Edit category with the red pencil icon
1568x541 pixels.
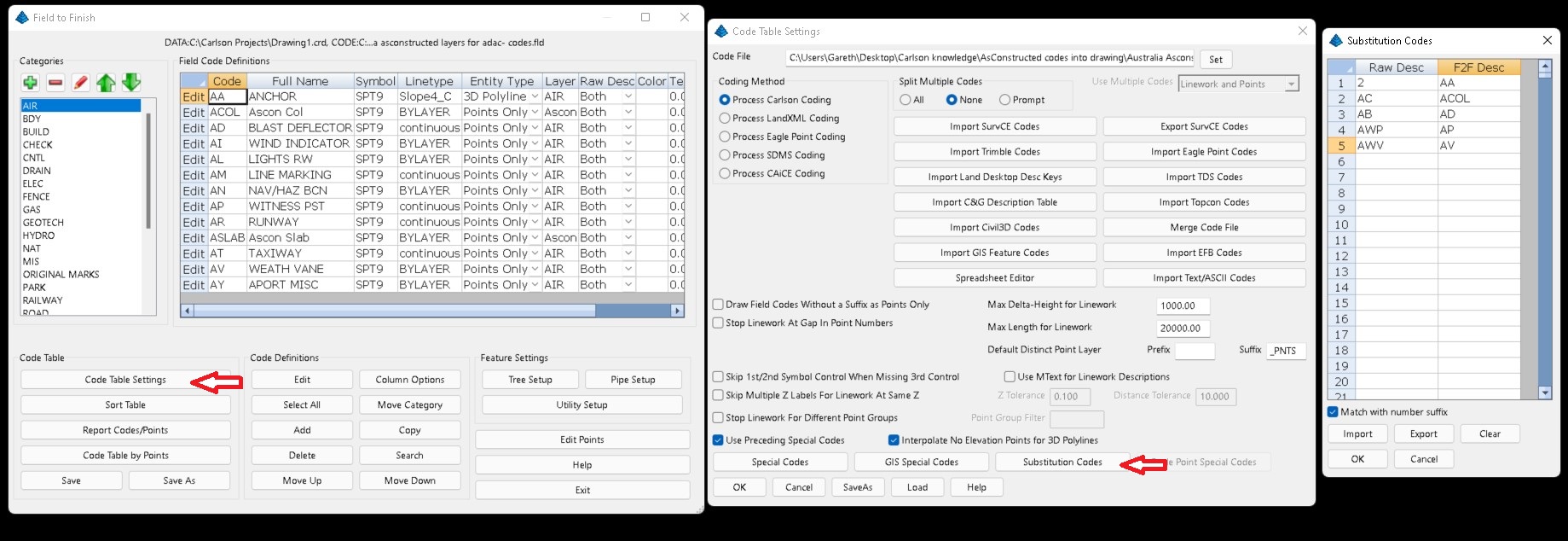[x=81, y=83]
